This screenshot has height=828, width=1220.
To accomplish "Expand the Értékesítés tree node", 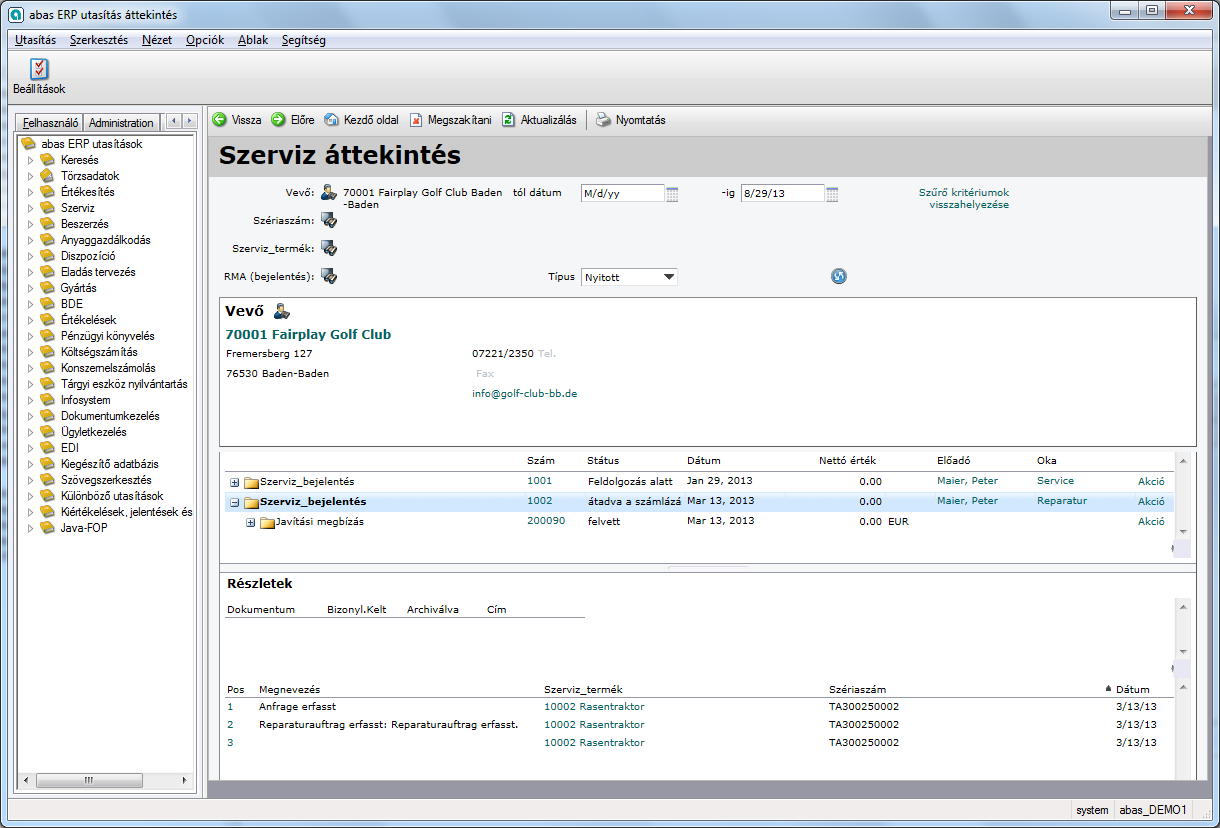I will tap(31, 192).
